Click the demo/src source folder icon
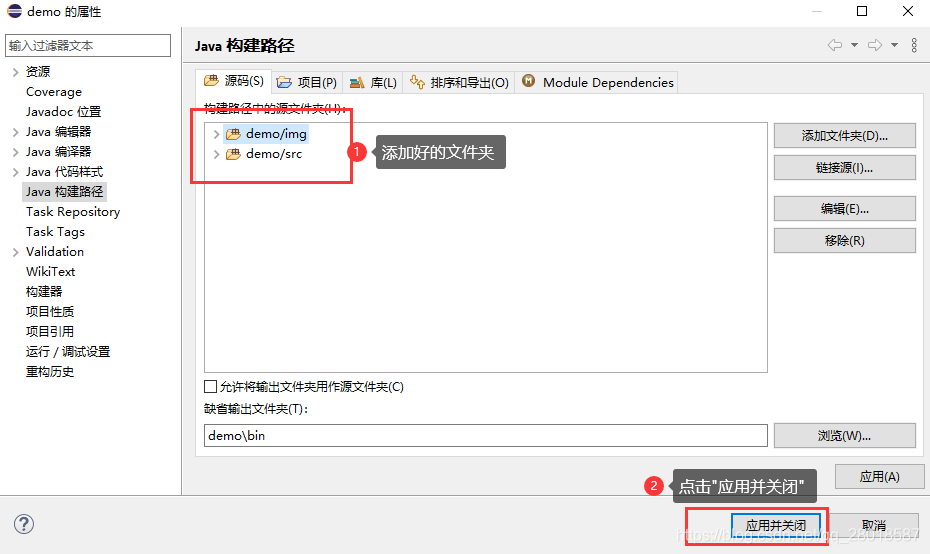 [233, 154]
